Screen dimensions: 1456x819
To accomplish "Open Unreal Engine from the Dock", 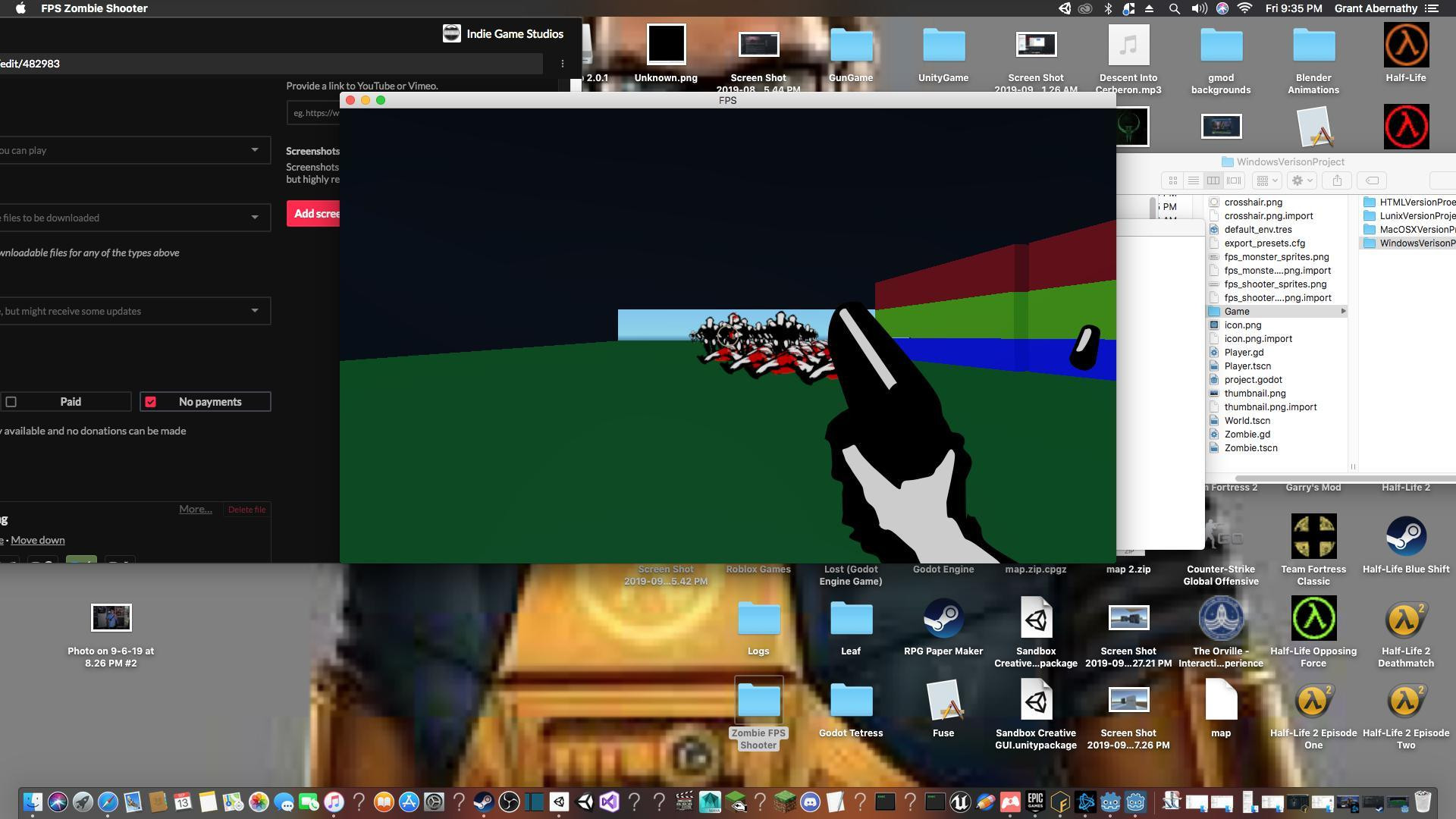I will point(960,802).
